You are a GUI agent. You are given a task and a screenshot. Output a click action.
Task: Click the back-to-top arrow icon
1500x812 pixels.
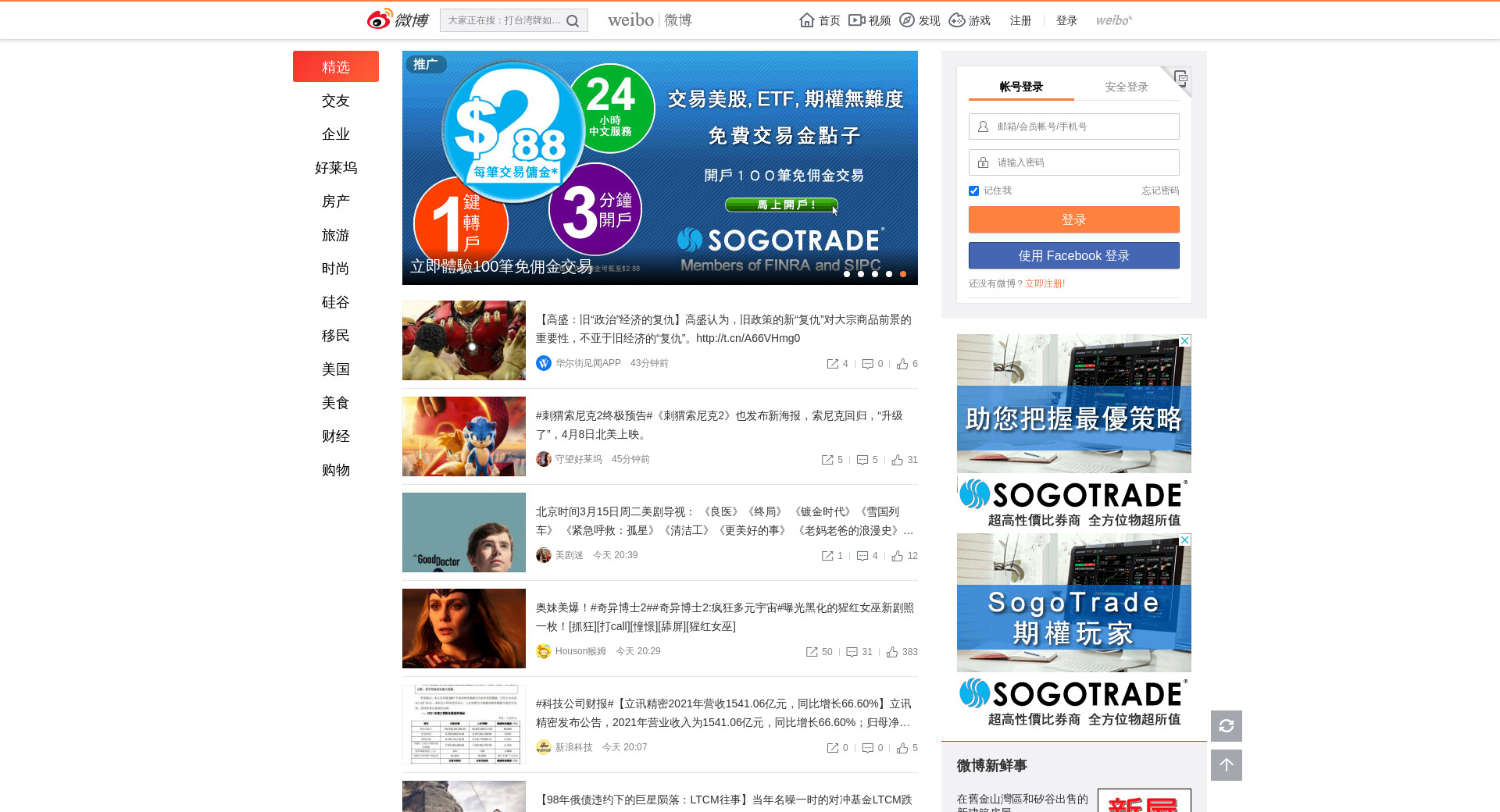1226,765
